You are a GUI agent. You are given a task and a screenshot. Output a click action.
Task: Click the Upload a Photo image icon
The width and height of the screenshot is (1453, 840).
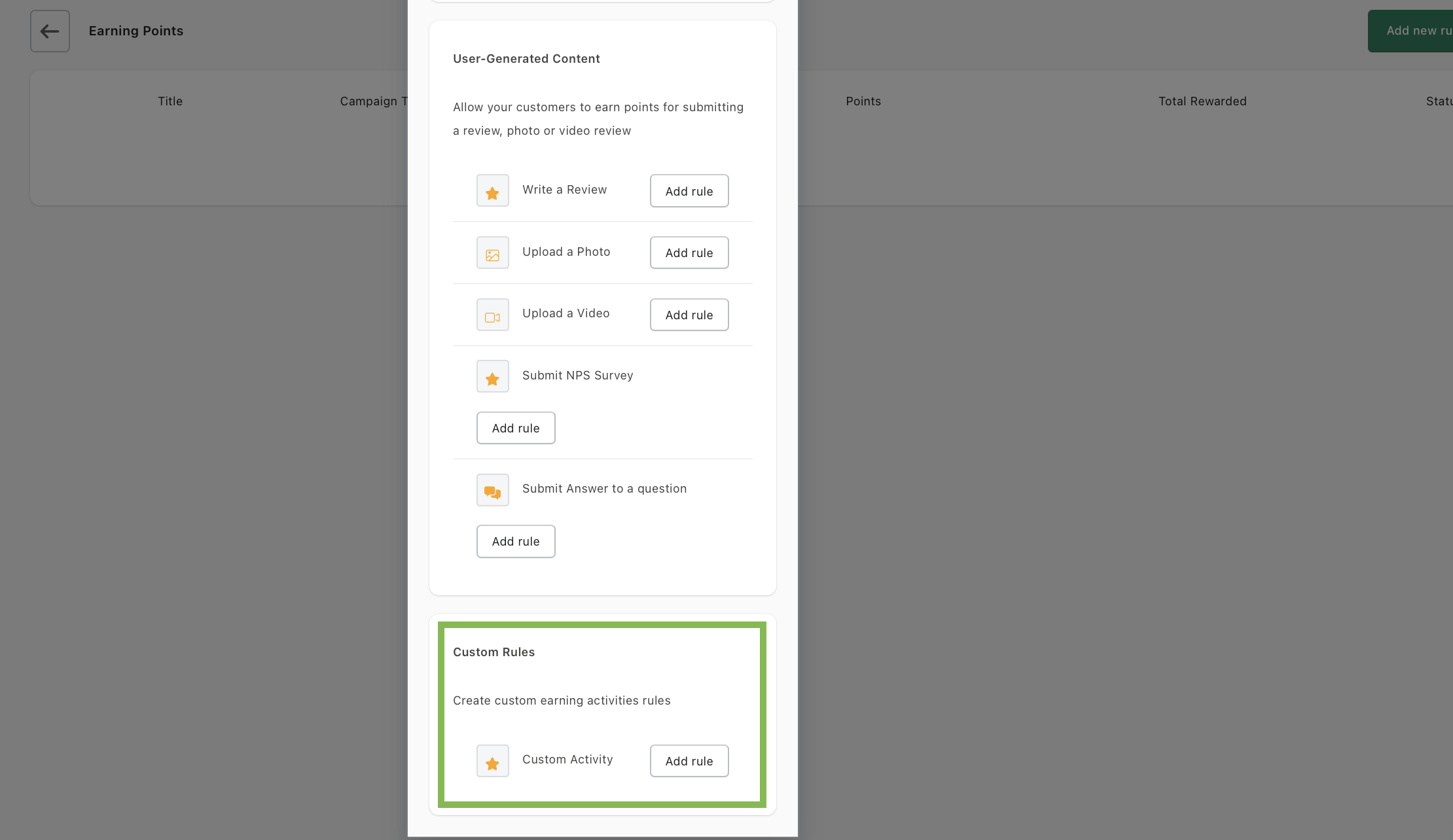click(493, 253)
